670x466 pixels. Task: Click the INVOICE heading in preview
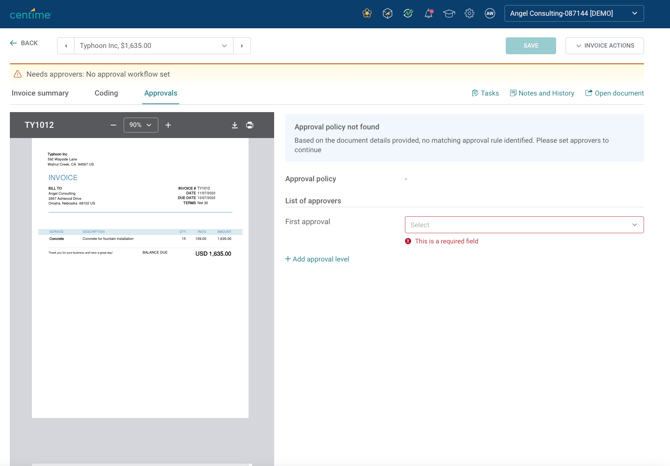pos(63,178)
